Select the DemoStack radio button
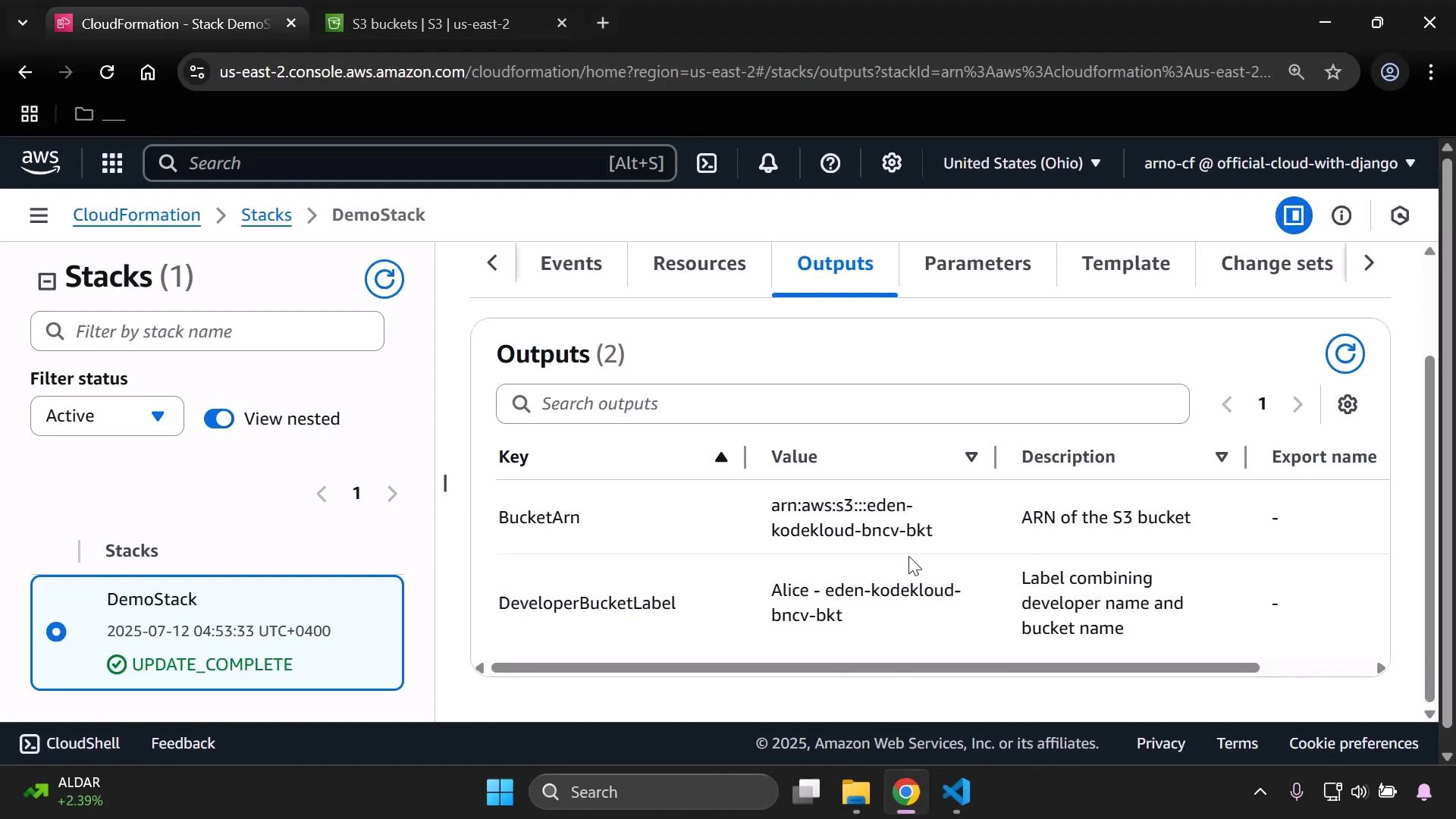Viewport: 1456px width, 819px height. [57, 632]
